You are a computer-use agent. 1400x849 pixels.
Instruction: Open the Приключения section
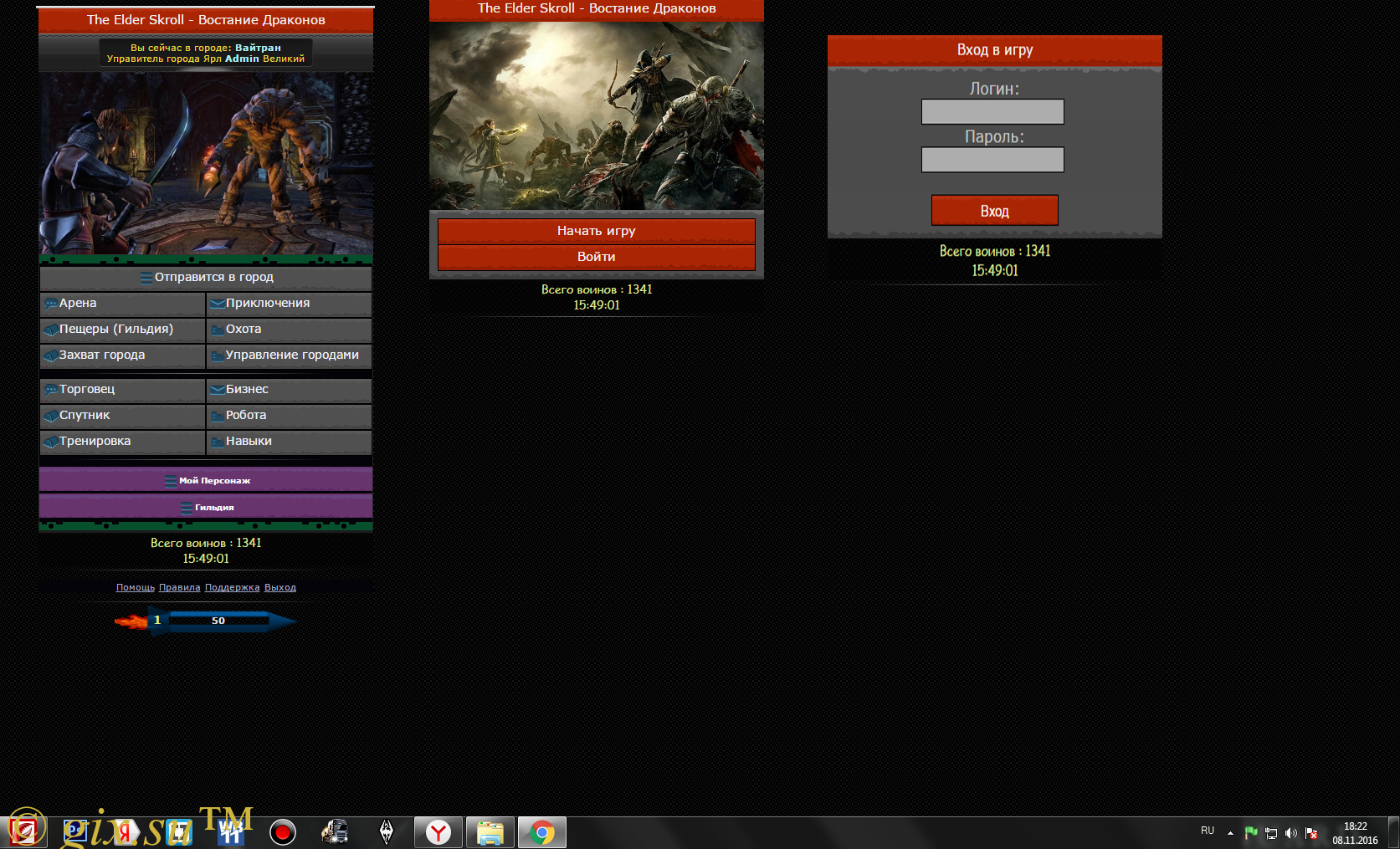click(x=289, y=304)
